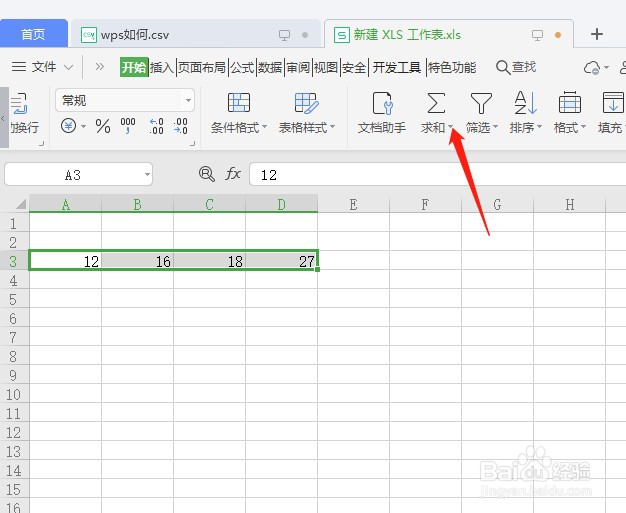Switch to the 插入 ribbon tab
Viewport: 626px width, 513px height.
(162, 67)
